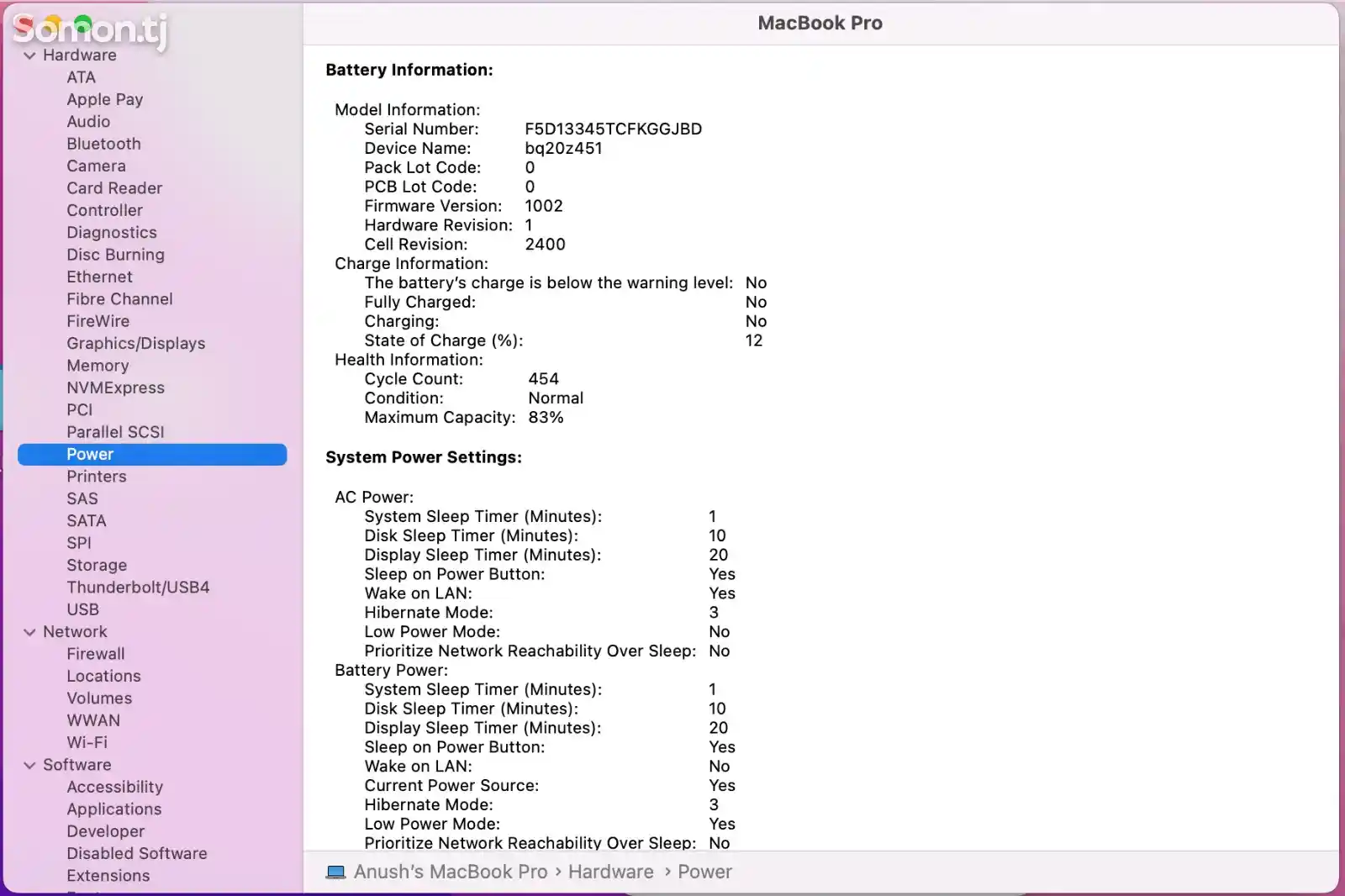The image size is (1345, 896).
Task: Select SAS in the sidebar
Action: pyautogui.click(x=82, y=498)
